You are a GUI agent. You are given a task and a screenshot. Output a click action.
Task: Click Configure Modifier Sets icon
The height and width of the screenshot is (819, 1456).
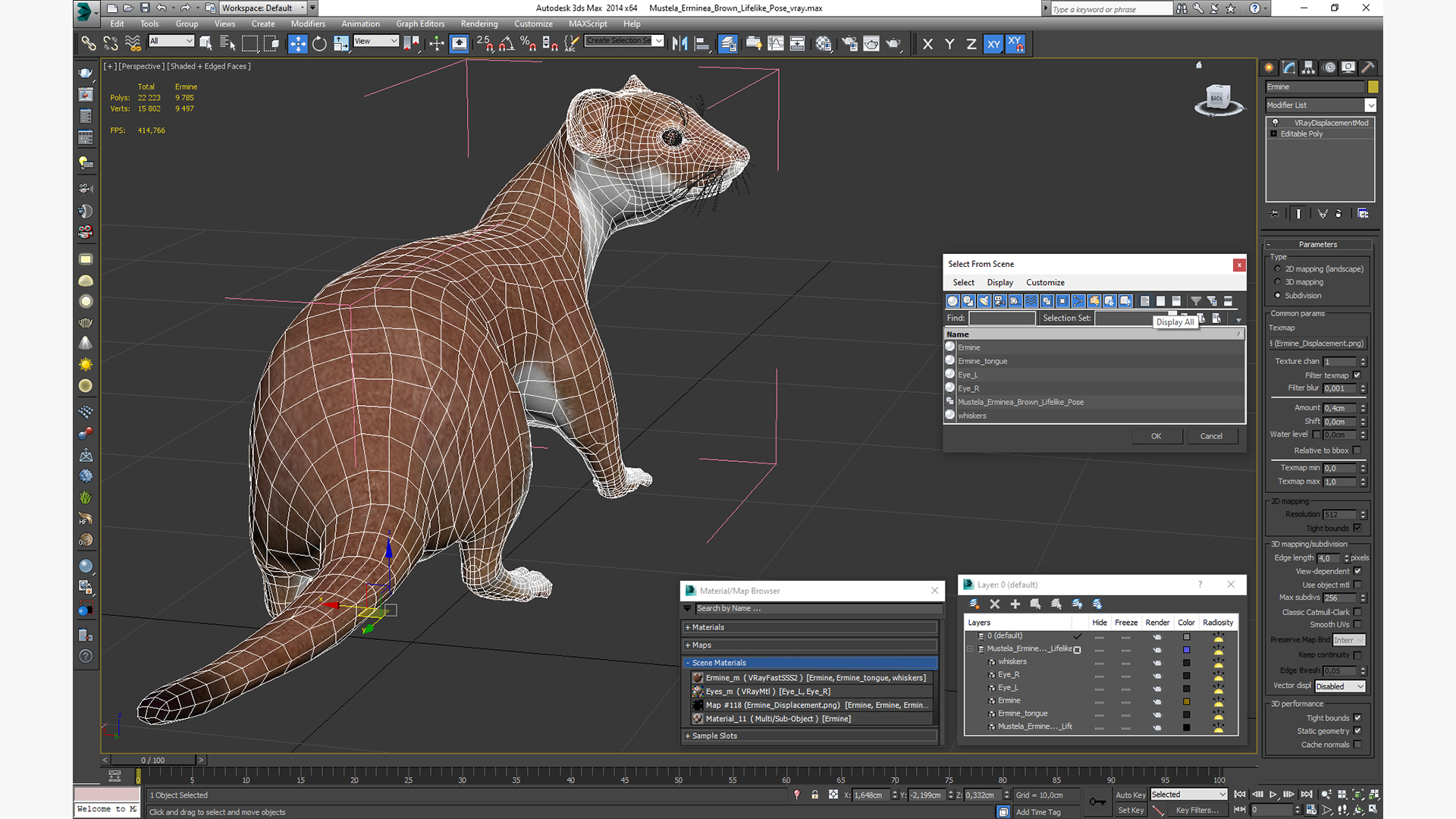pyautogui.click(x=1363, y=214)
